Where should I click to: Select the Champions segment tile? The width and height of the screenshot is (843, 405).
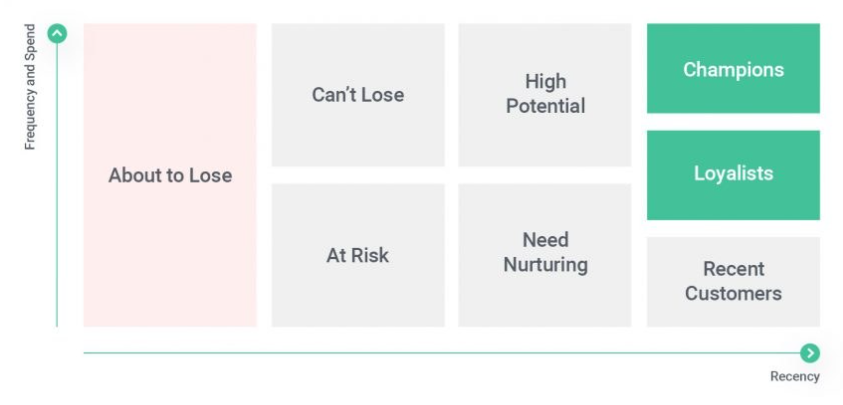pos(733,69)
